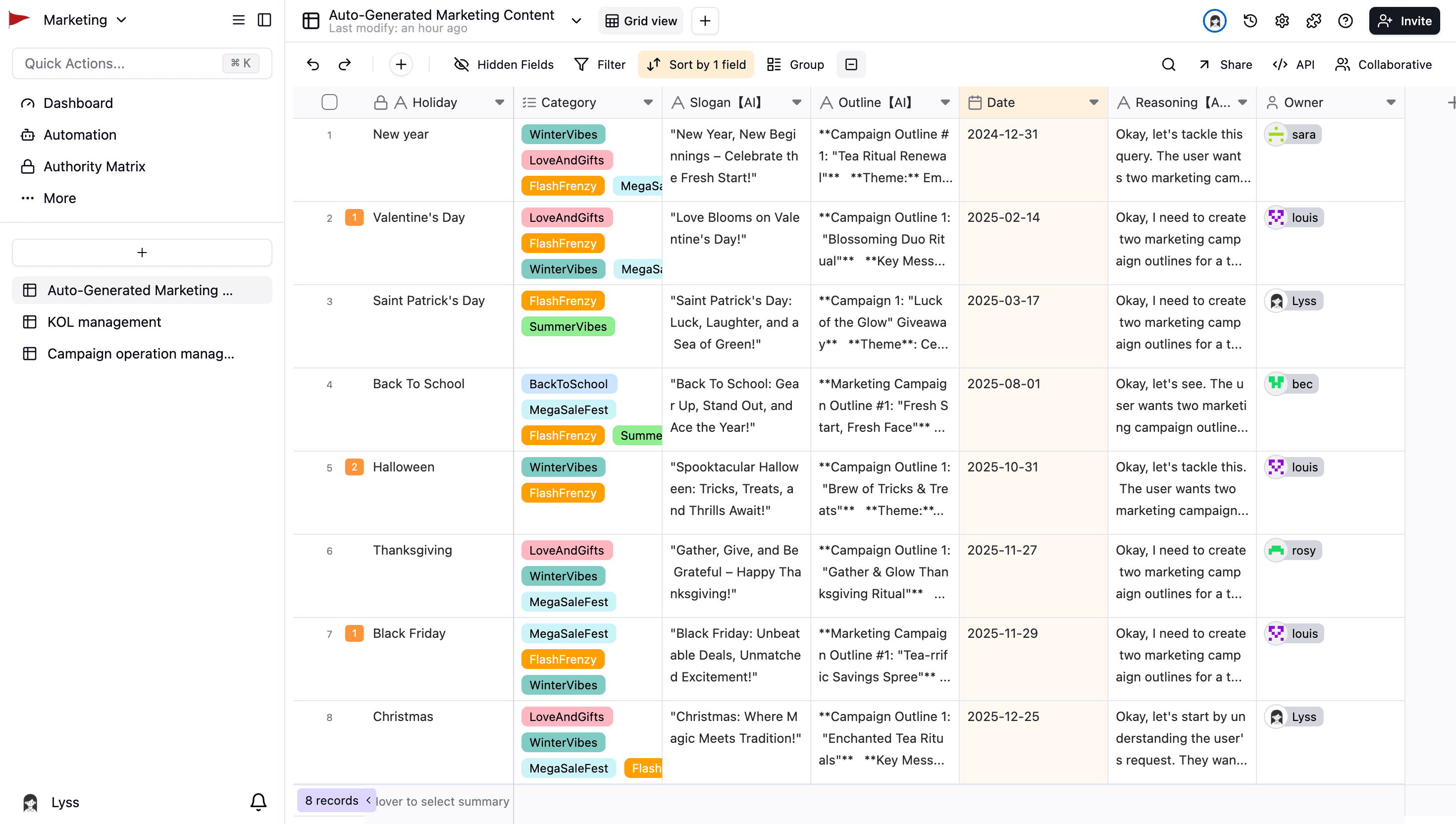Open the extensions puzzle icon

1313,21
